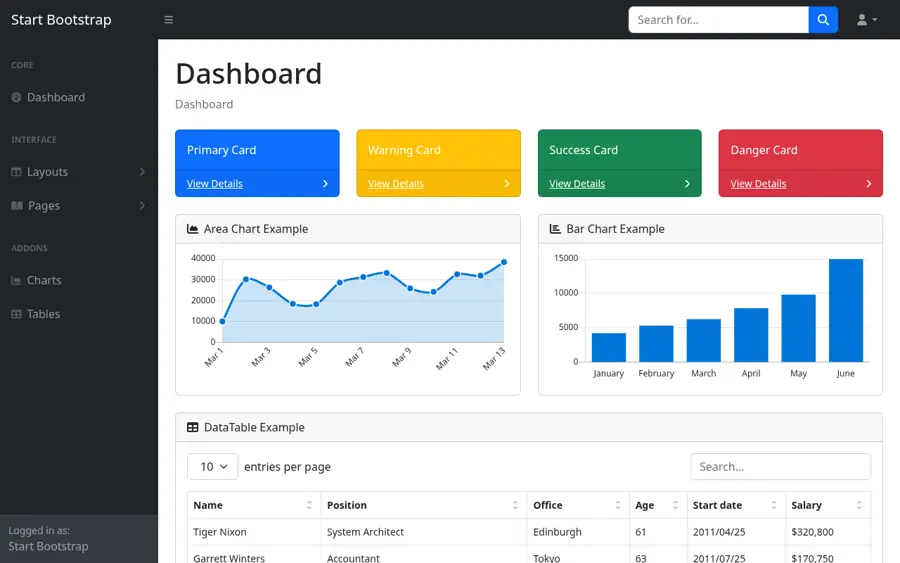The width and height of the screenshot is (900, 563).
Task: Click the blue search magnifier button
Action: coord(823,20)
